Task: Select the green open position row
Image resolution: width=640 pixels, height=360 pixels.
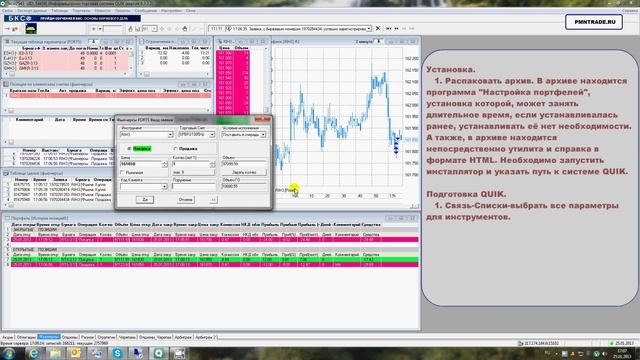Action: tap(214, 259)
